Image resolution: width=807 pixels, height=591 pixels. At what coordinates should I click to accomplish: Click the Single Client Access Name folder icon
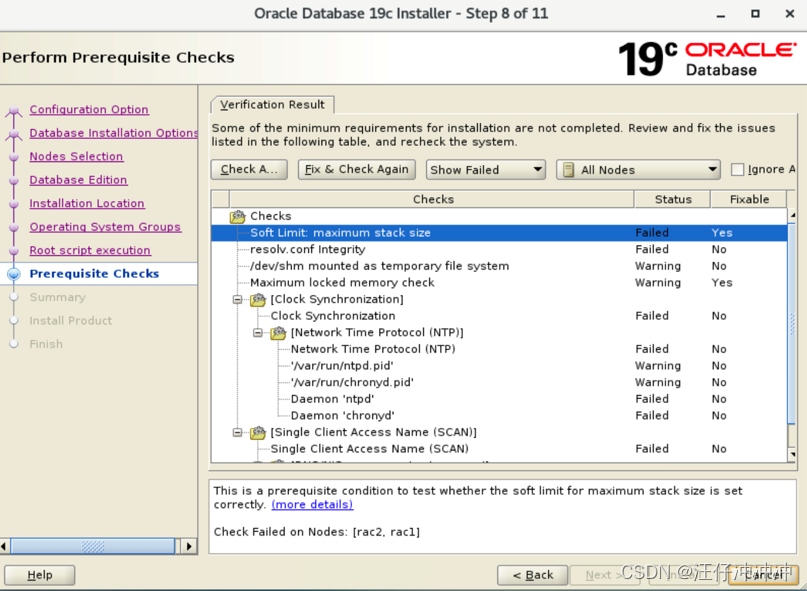pyautogui.click(x=258, y=432)
